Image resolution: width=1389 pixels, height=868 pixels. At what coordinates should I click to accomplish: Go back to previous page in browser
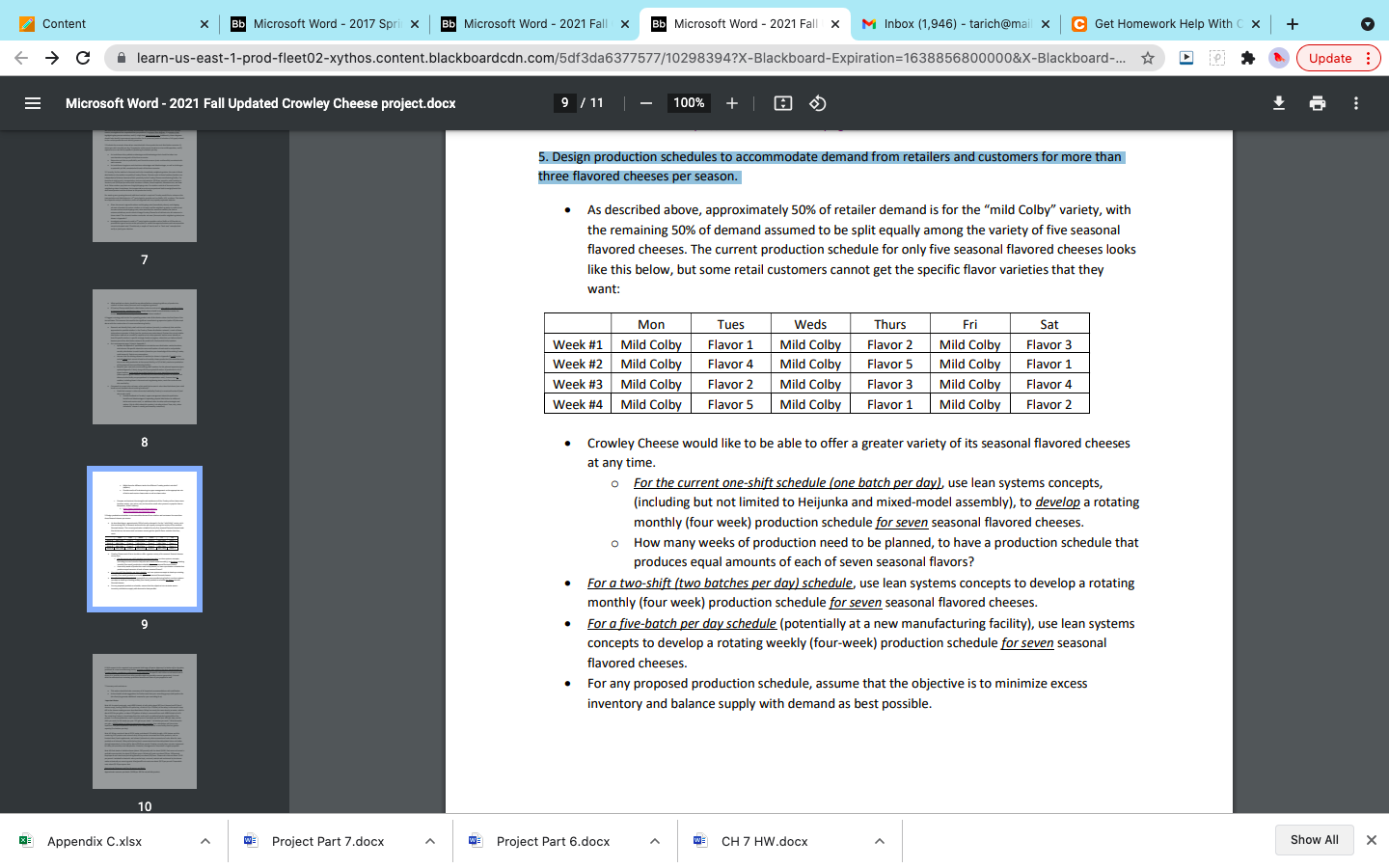pyautogui.click(x=21, y=58)
